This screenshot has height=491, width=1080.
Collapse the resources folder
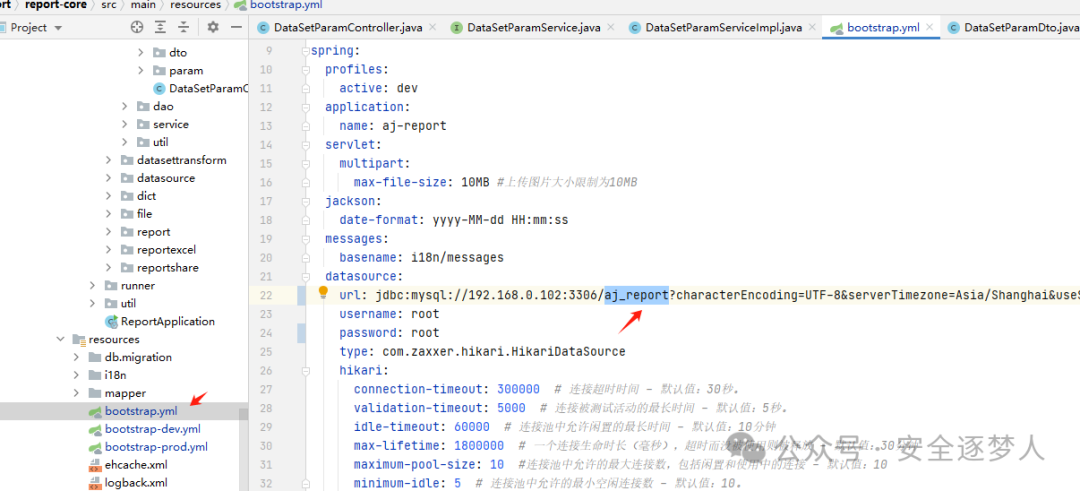click(61, 339)
